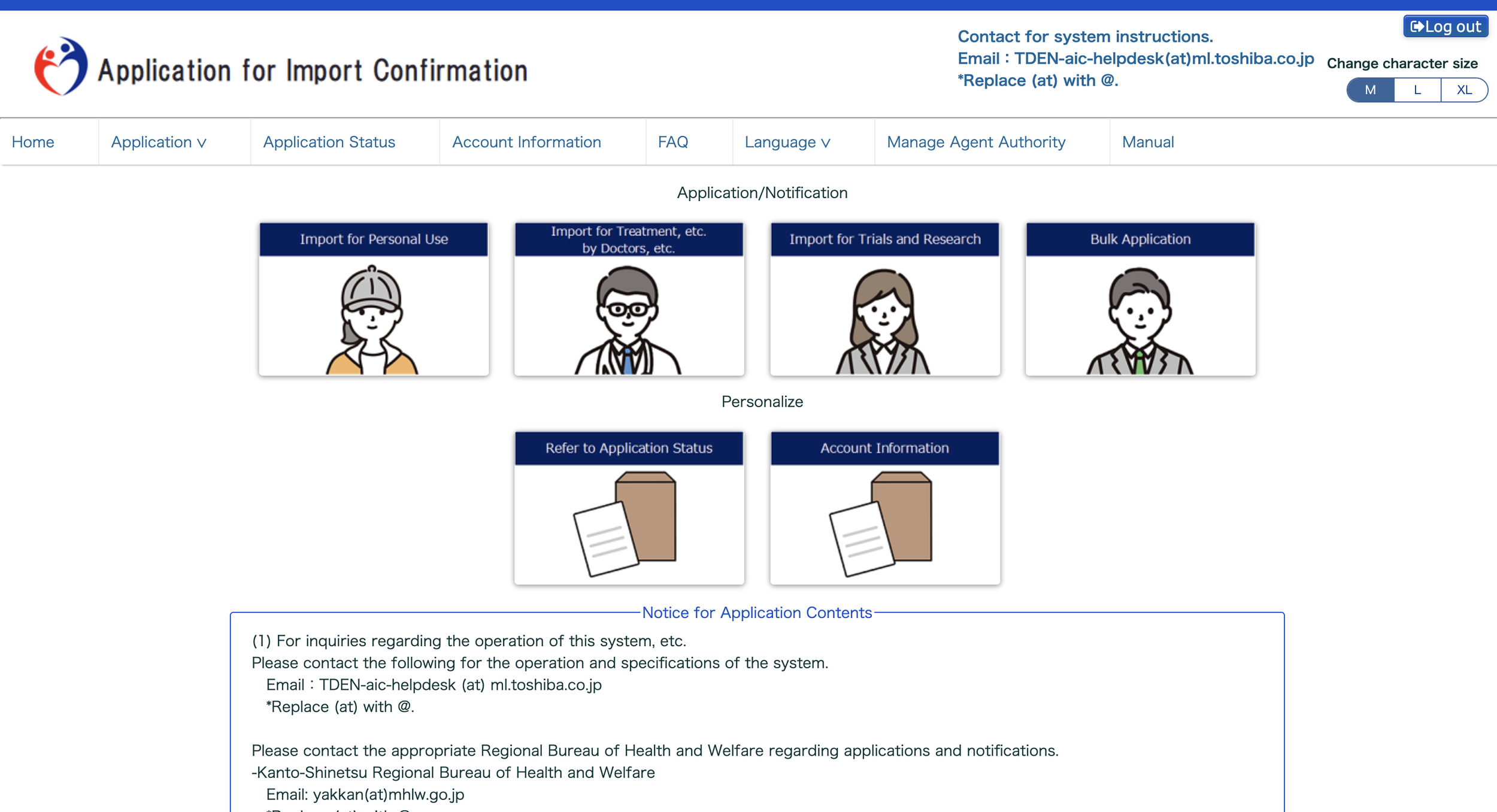Switch character size to XL
Screen dimensions: 1497x812
point(1463,90)
